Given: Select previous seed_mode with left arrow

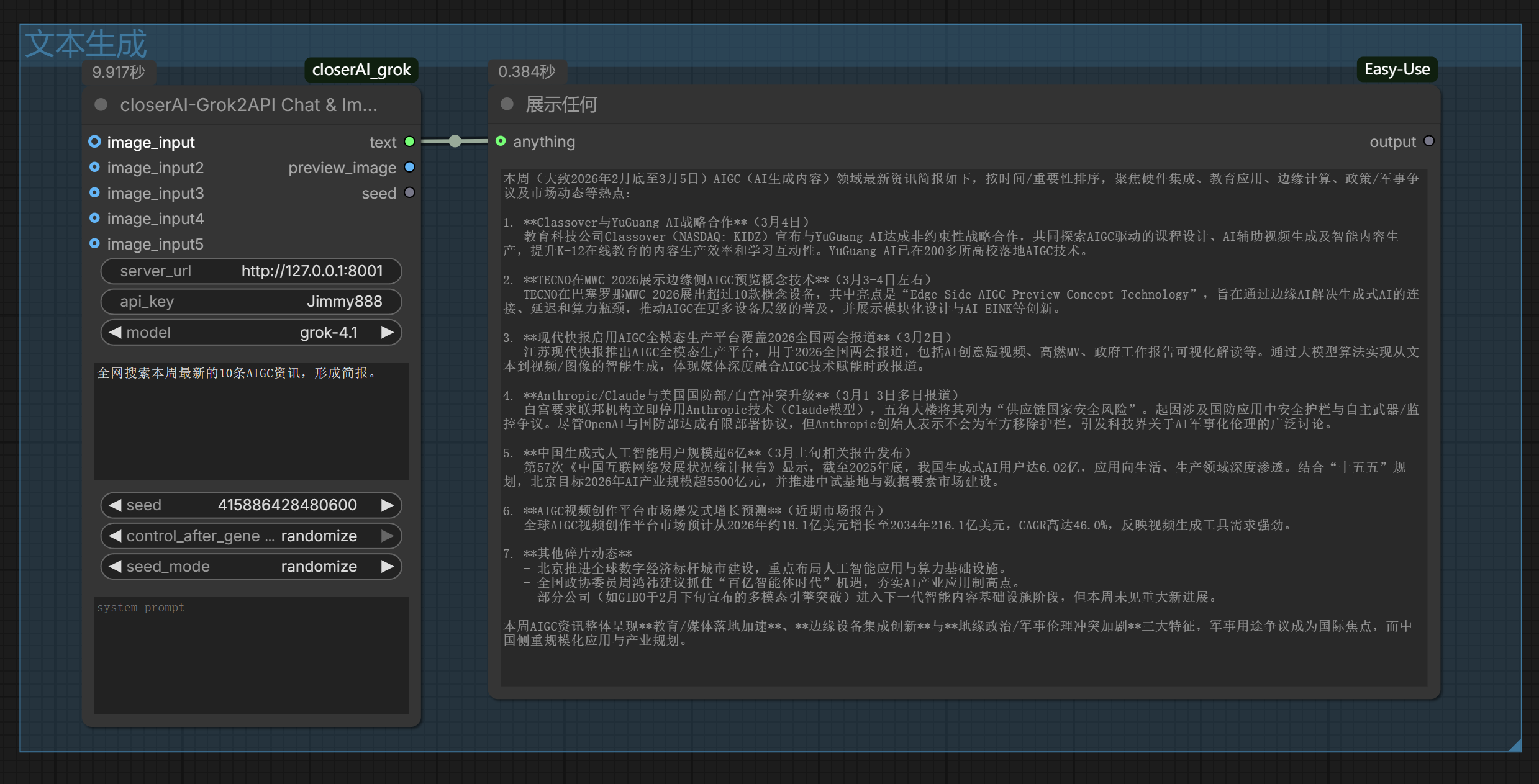Looking at the screenshot, I should coord(115,566).
